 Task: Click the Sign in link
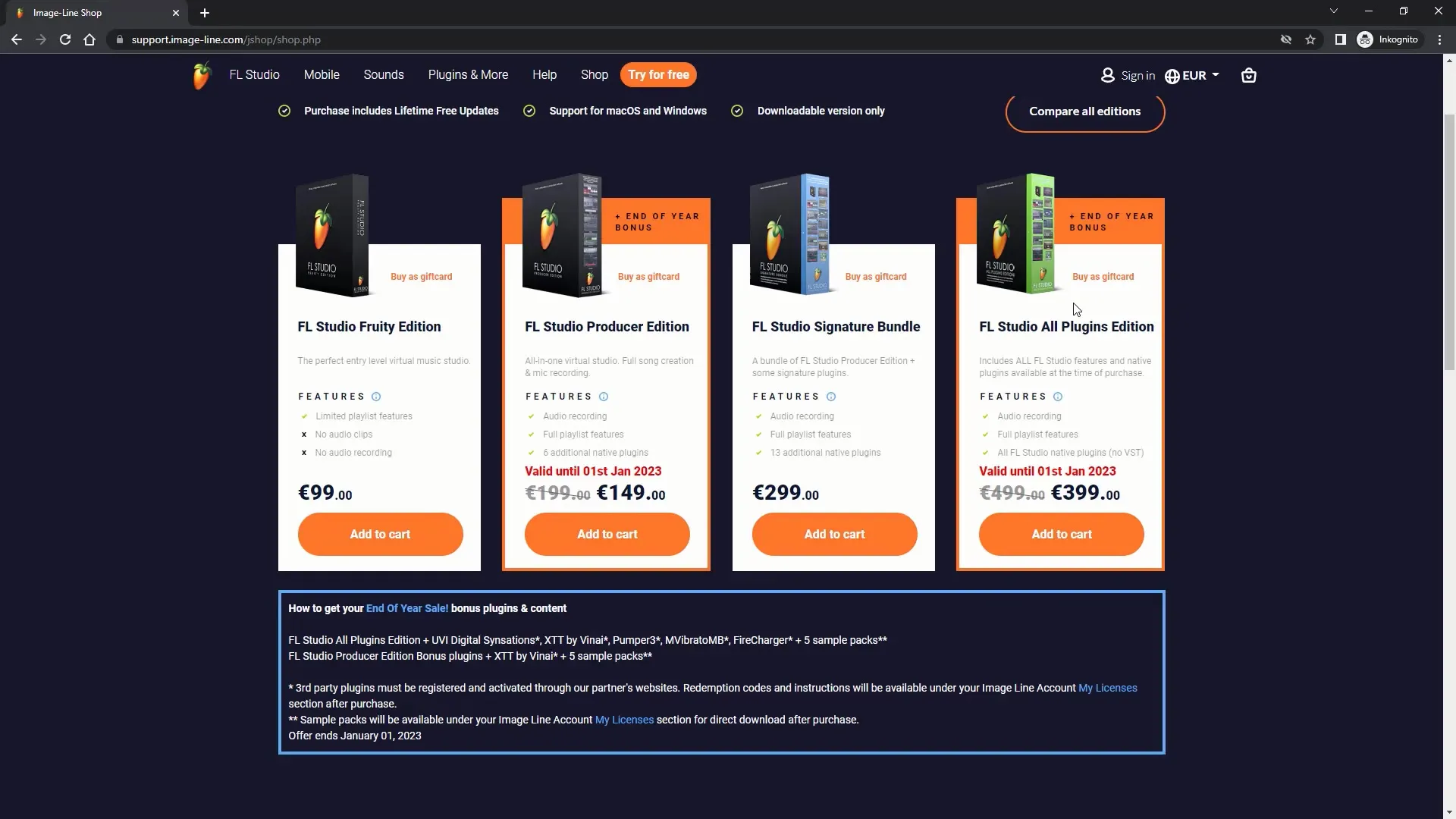tap(1137, 75)
